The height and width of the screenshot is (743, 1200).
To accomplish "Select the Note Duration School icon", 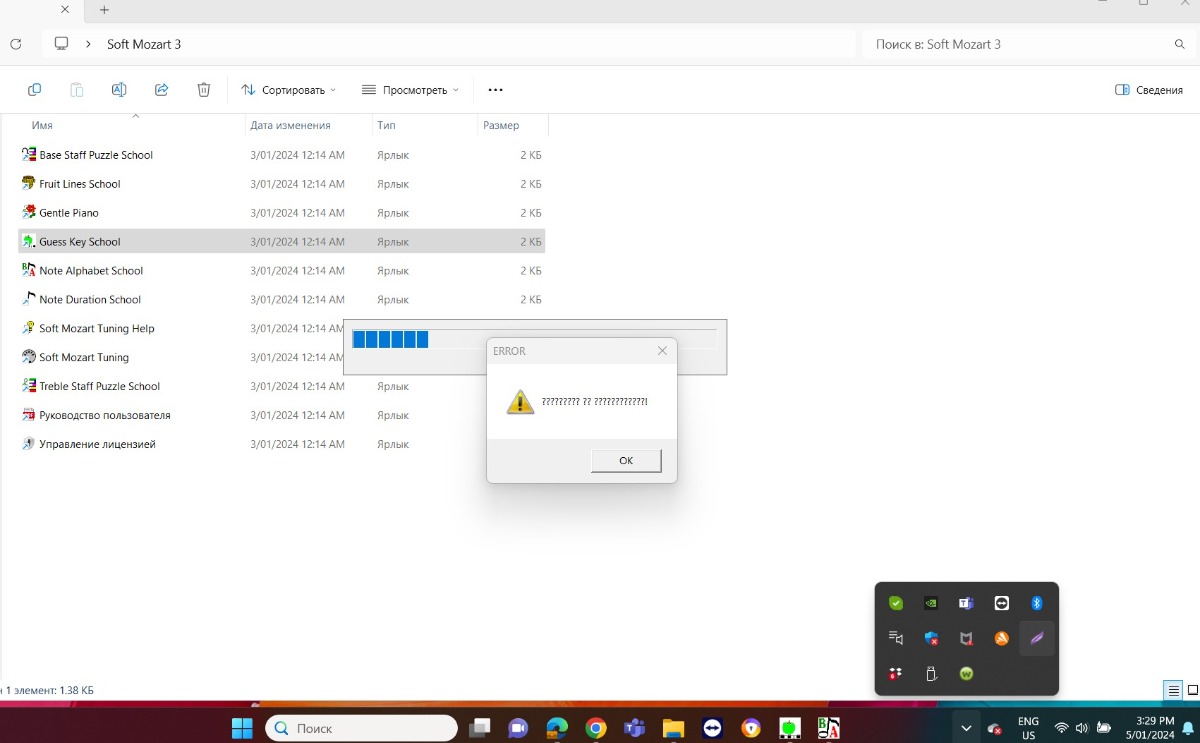I will (x=29, y=299).
